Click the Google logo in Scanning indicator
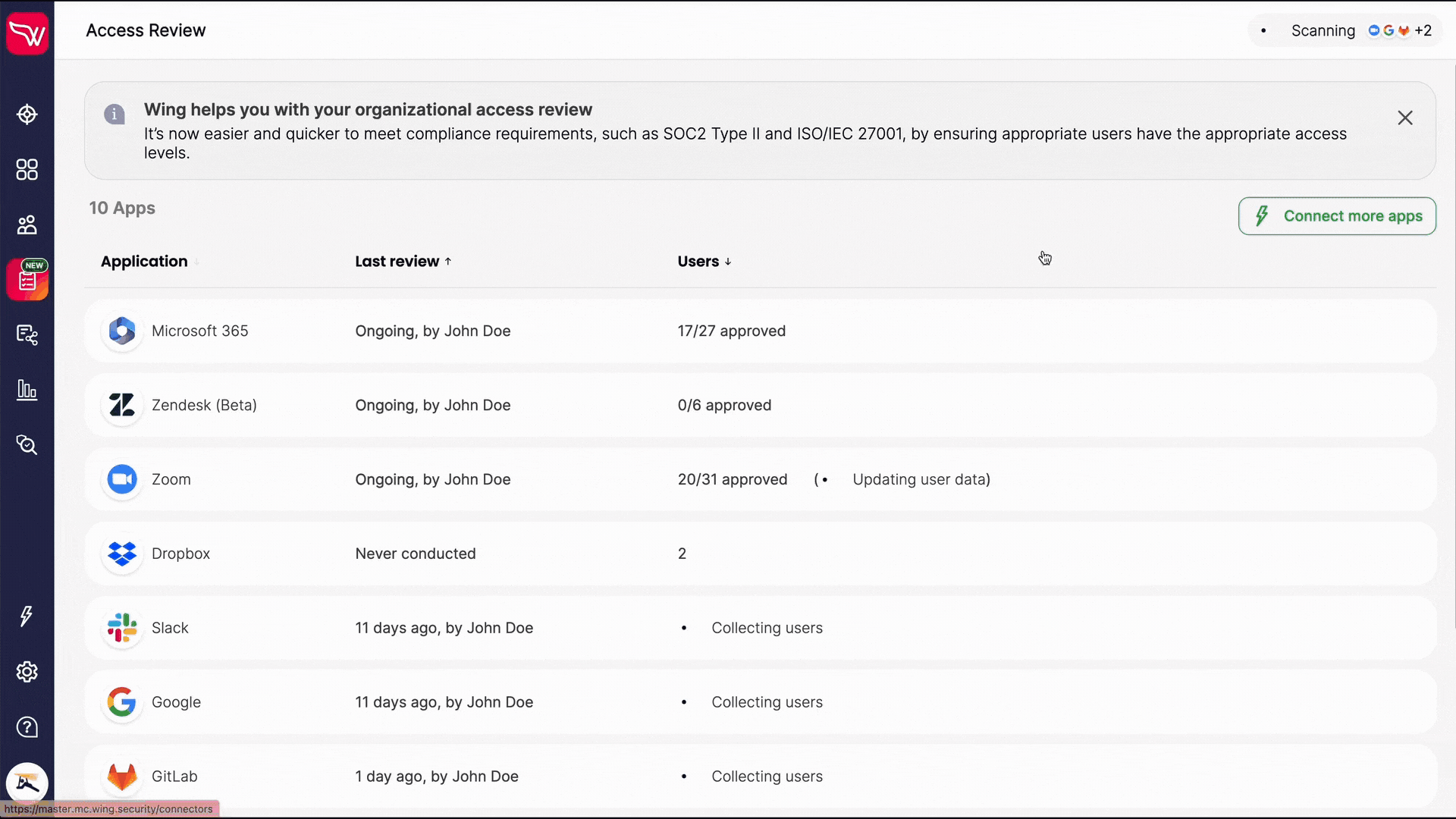 (x=1389, y=30)
